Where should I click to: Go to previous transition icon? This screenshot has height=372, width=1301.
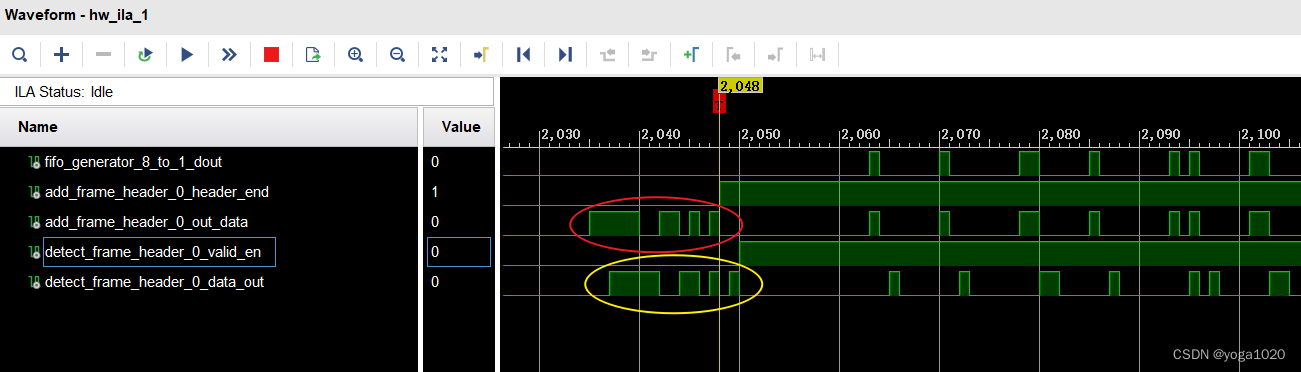(x=607, y=54)
